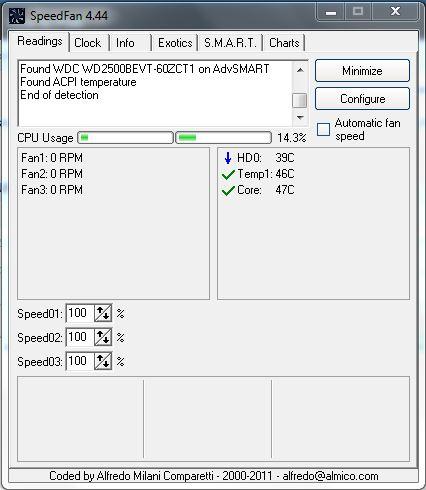Click 'End of detection' log line

coord(59,95)
